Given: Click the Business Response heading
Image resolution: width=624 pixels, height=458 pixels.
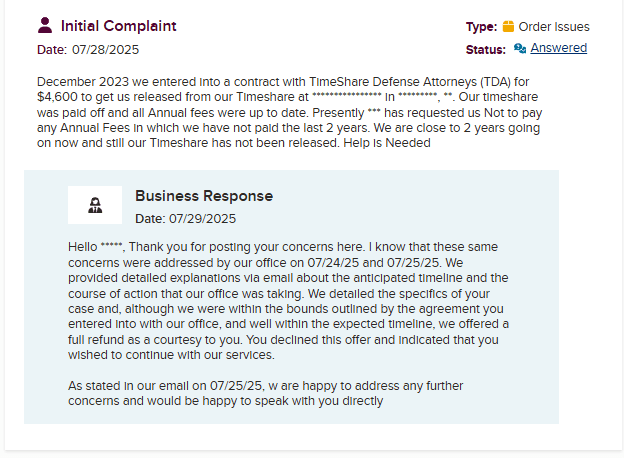Looking at the screenshot, I should click(203, 196).
